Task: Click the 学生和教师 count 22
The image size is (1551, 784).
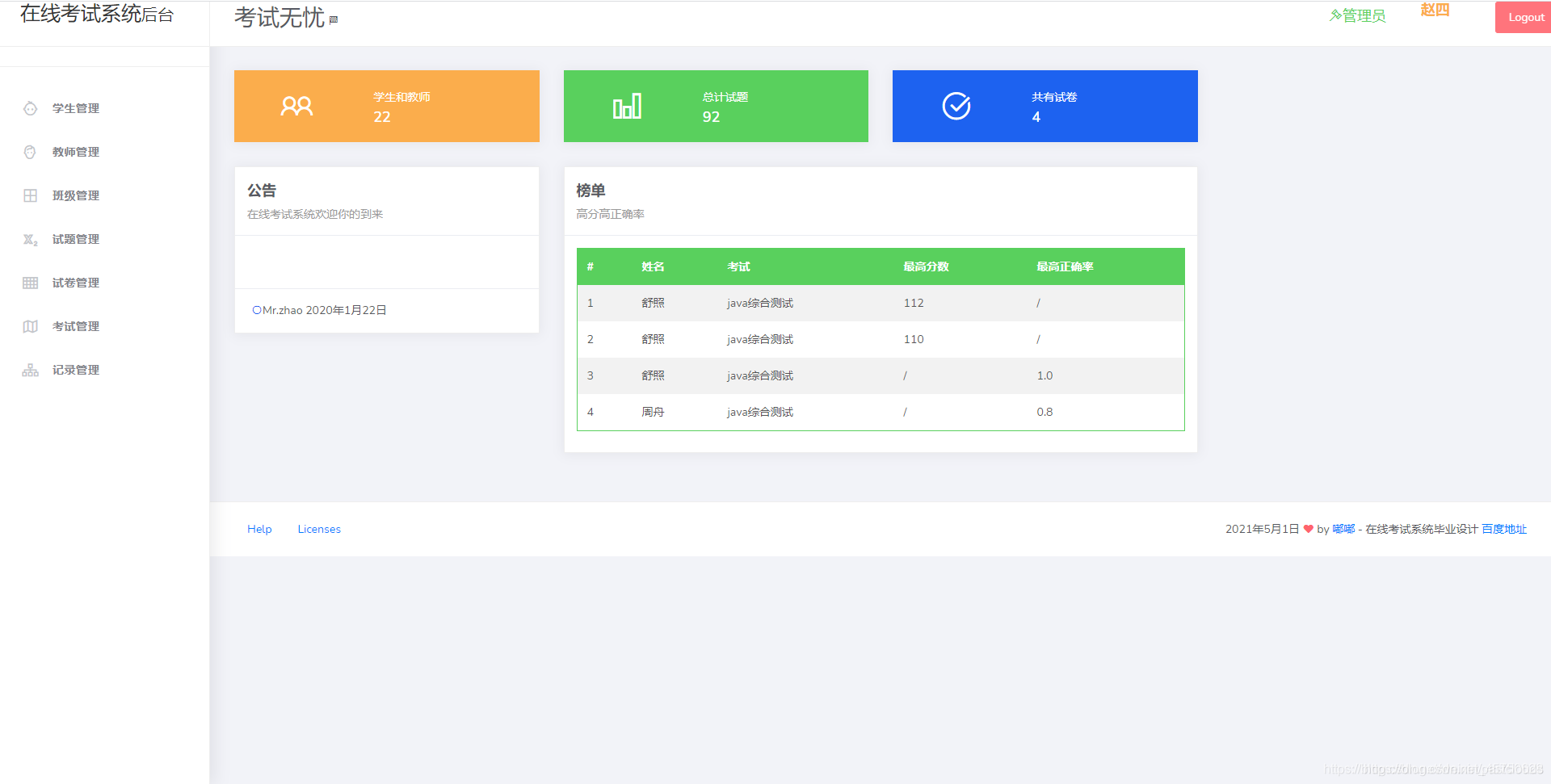Action: click(x=382, y=117)
